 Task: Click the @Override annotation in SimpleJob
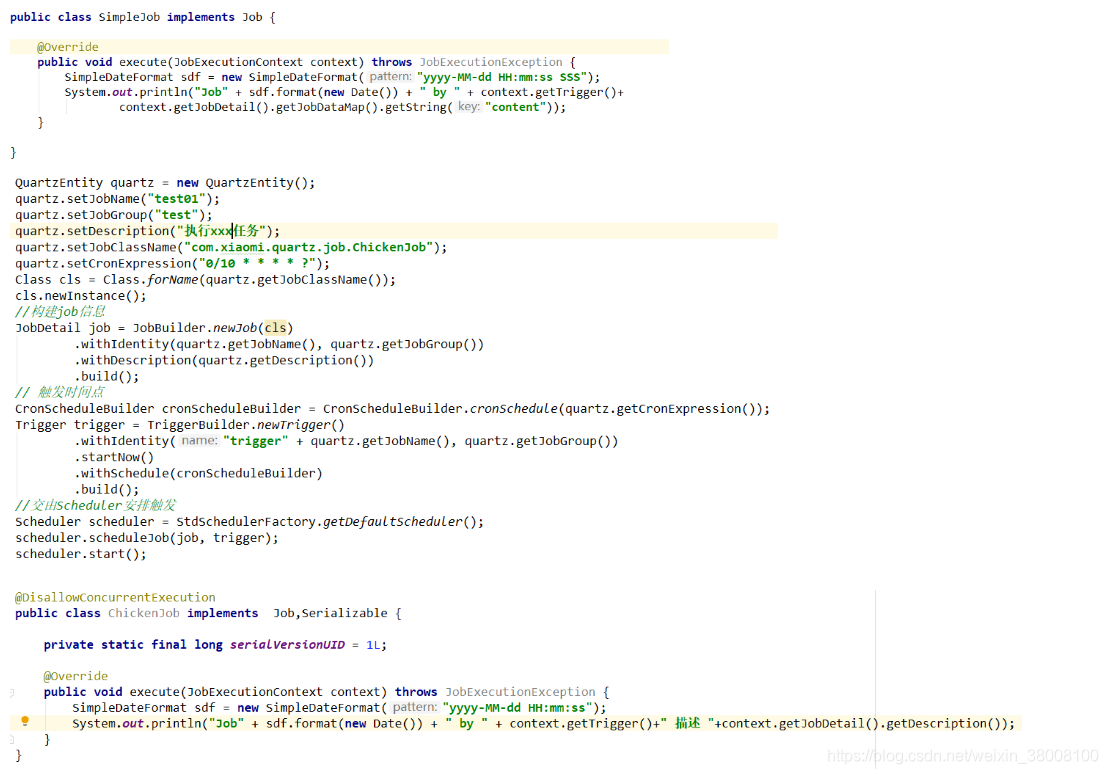pos(68,47)
